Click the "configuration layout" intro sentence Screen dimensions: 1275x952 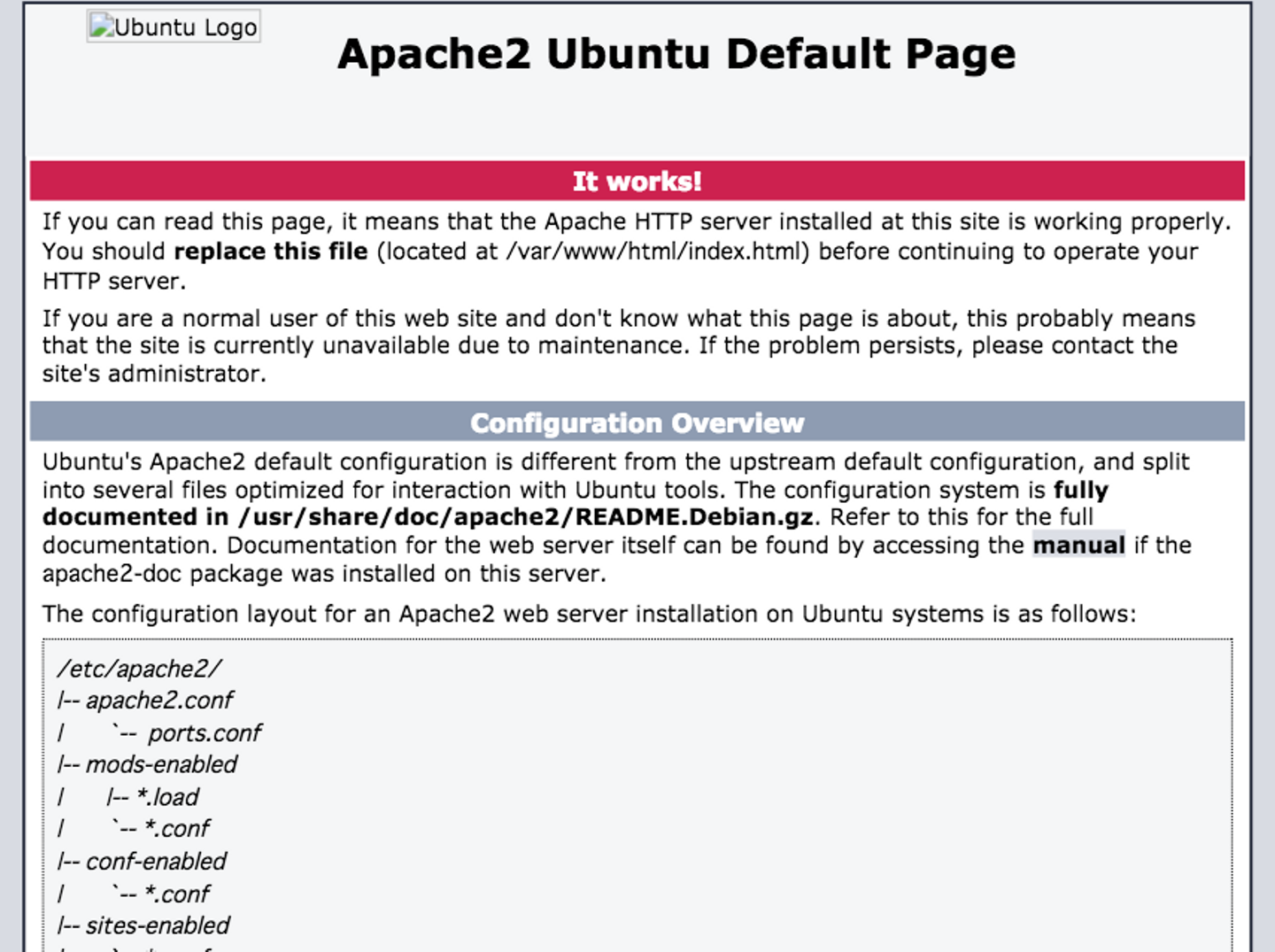pyautogui.click(x=589, y=614)
